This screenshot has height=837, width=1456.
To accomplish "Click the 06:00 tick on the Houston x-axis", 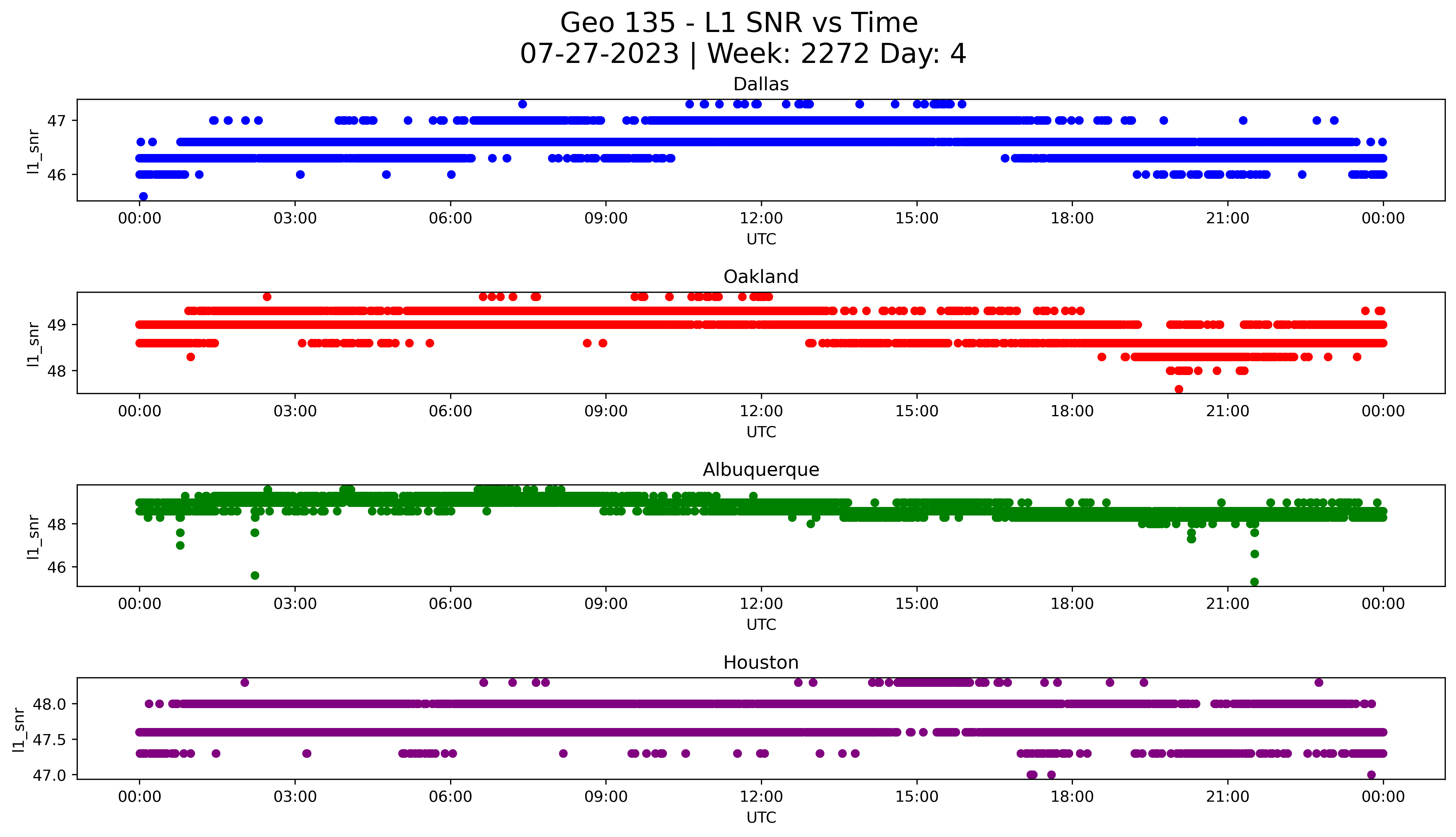I will [x=451, y=797].
